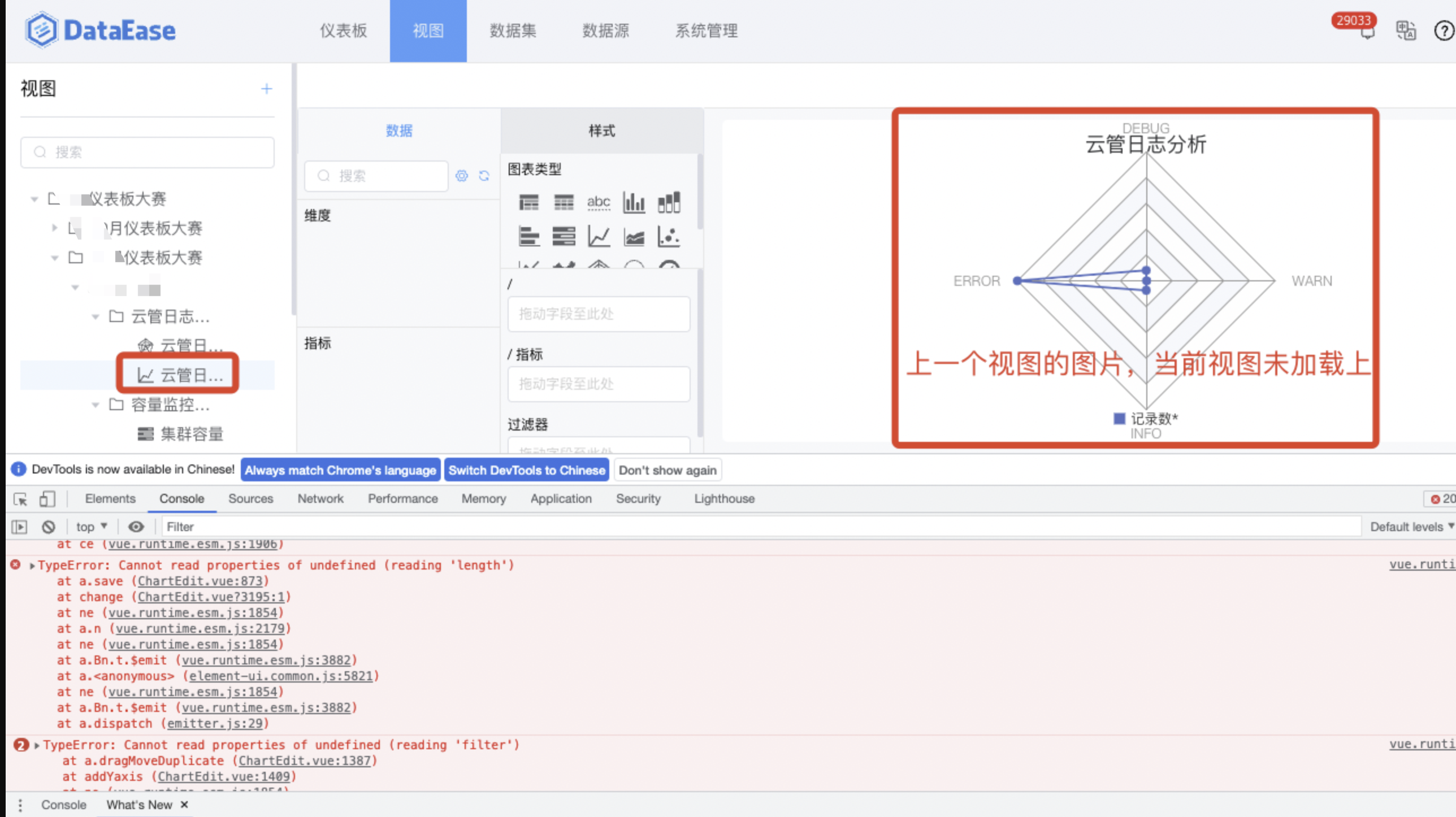Open the 系统管理 nav tab

pos(707,31)
